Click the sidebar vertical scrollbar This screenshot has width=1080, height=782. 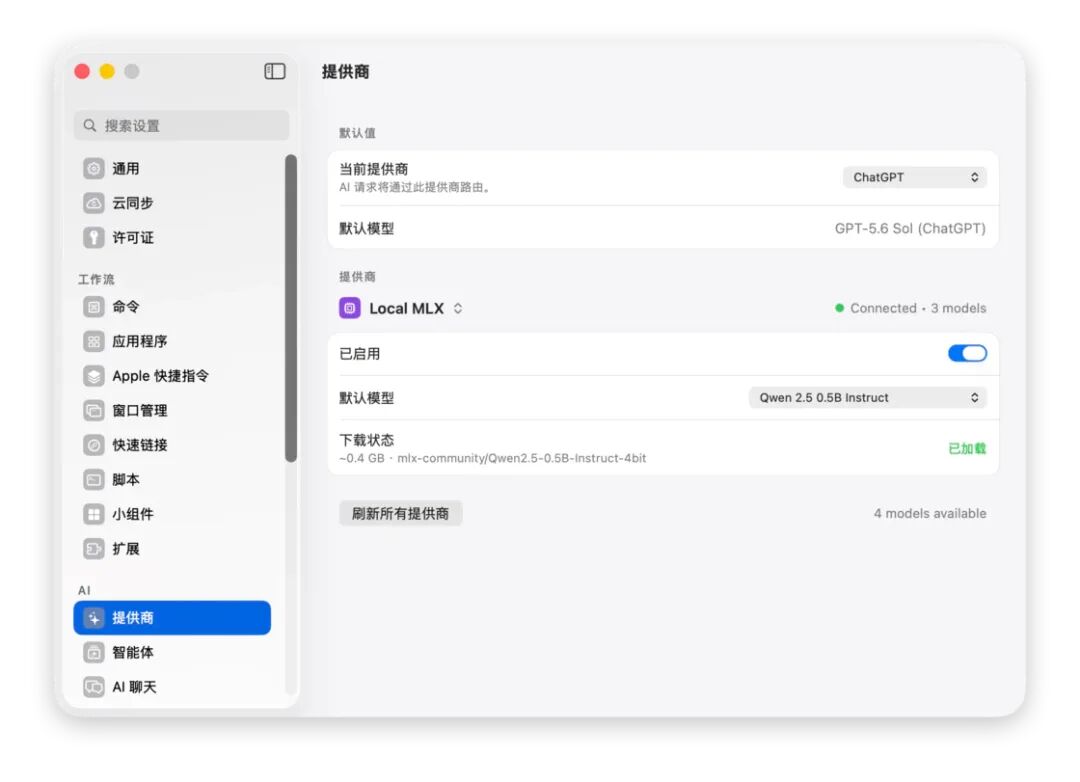(291, 308)
